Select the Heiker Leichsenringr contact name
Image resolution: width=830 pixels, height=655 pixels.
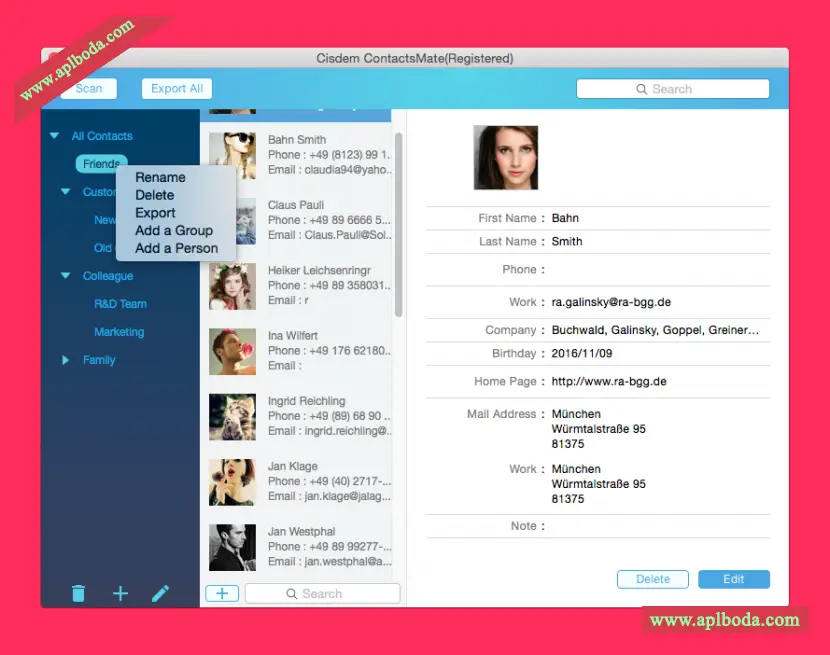pyautogui.click(x=319, y=271)
